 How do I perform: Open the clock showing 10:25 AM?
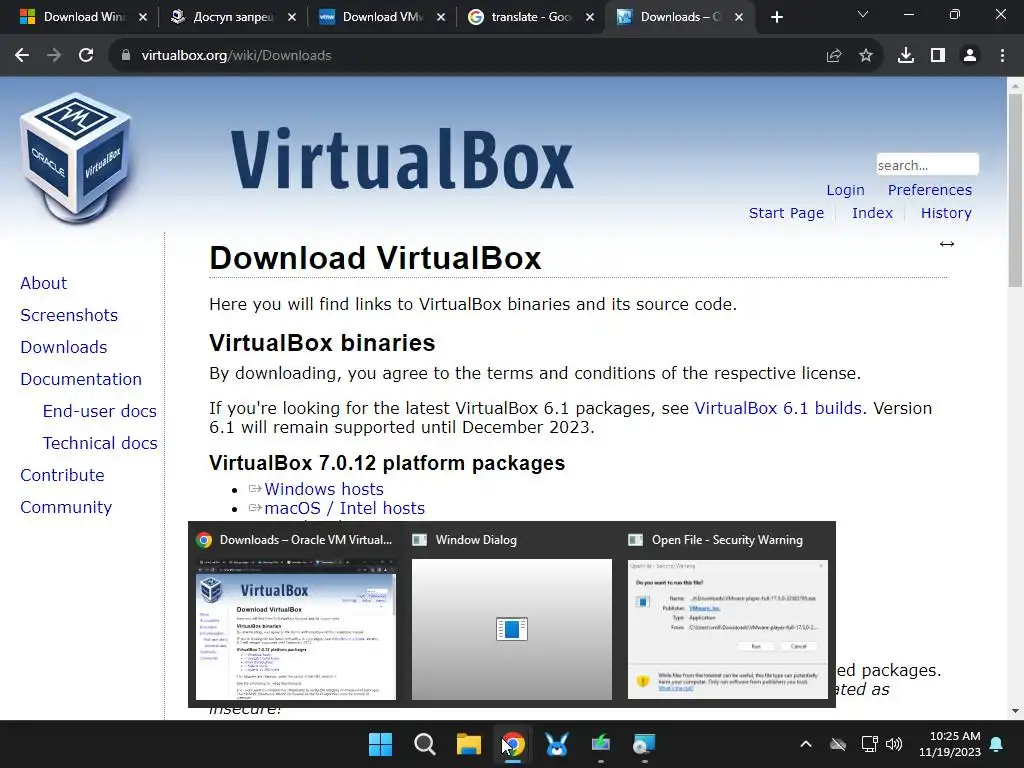pyautogui.click(x=950, y=744)
